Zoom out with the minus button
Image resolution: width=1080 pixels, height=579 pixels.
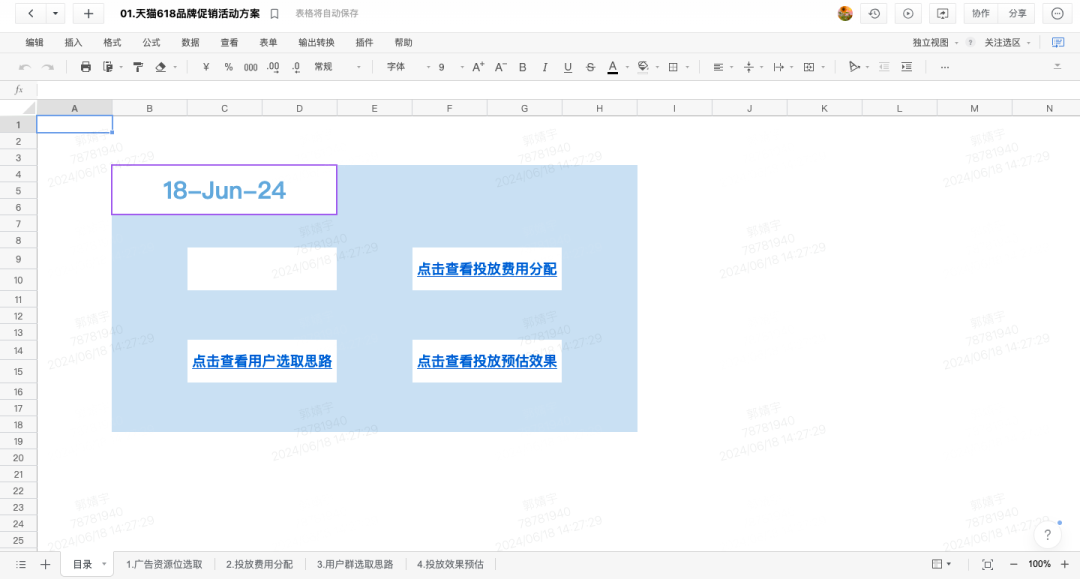click(x=1013, y=565)
